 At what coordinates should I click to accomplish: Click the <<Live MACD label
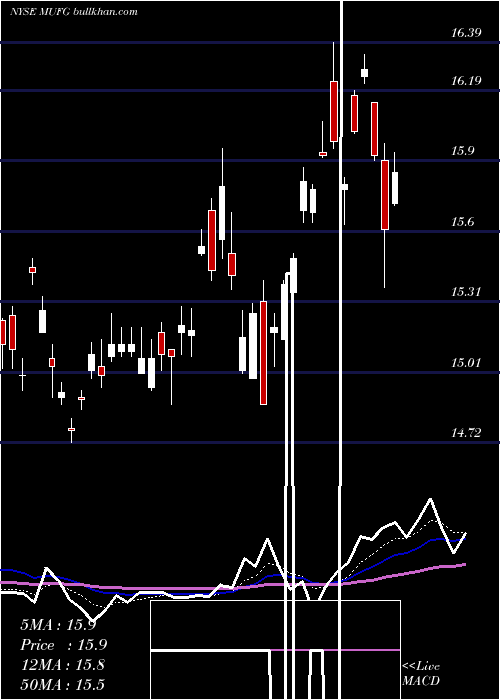point(421,673)
